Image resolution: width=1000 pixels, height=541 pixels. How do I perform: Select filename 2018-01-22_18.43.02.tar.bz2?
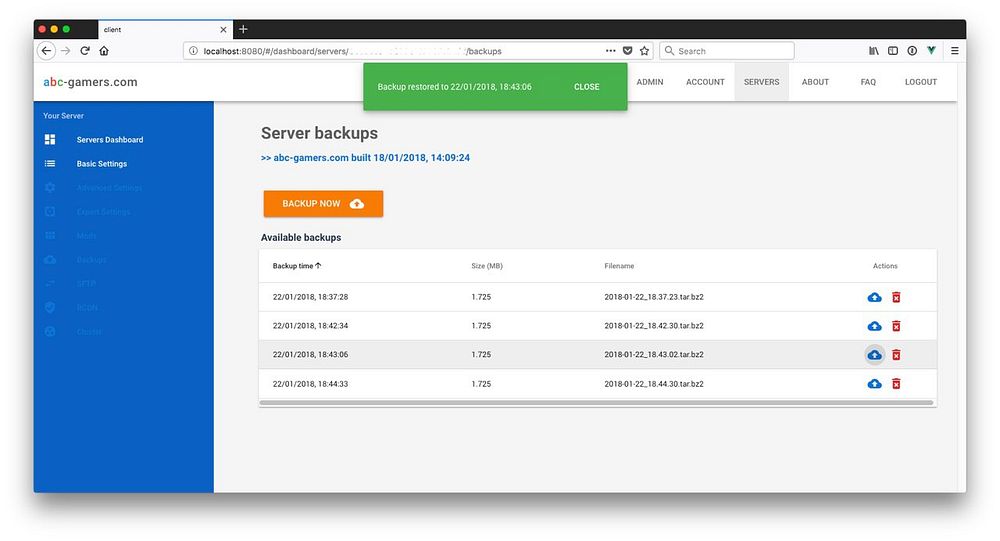[654, 355]
